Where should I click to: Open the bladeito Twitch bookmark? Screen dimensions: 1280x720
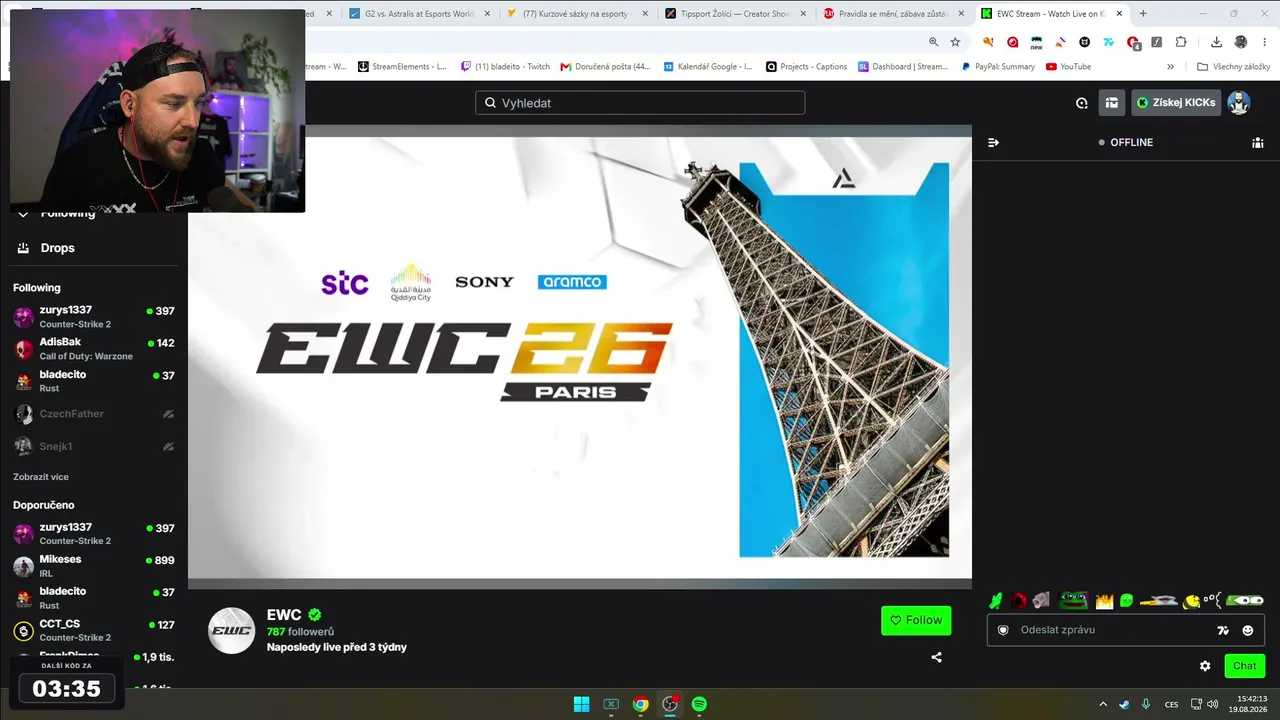point(505,67)
